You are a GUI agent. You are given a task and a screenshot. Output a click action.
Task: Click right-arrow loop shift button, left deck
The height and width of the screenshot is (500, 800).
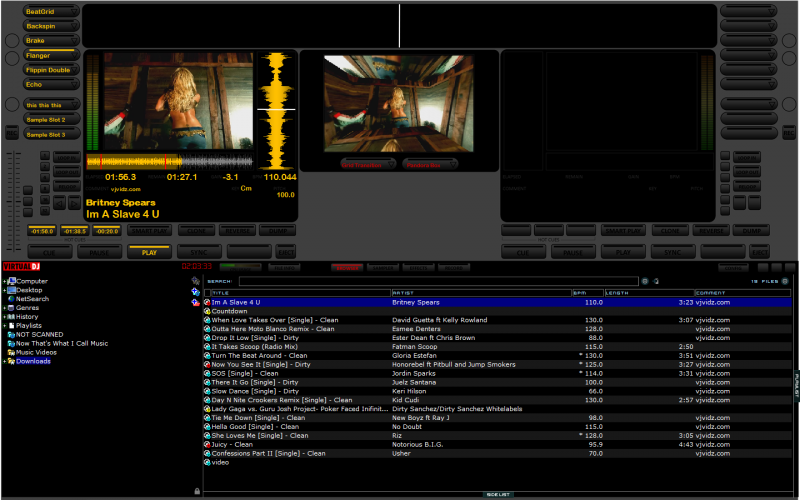(74, 204)
